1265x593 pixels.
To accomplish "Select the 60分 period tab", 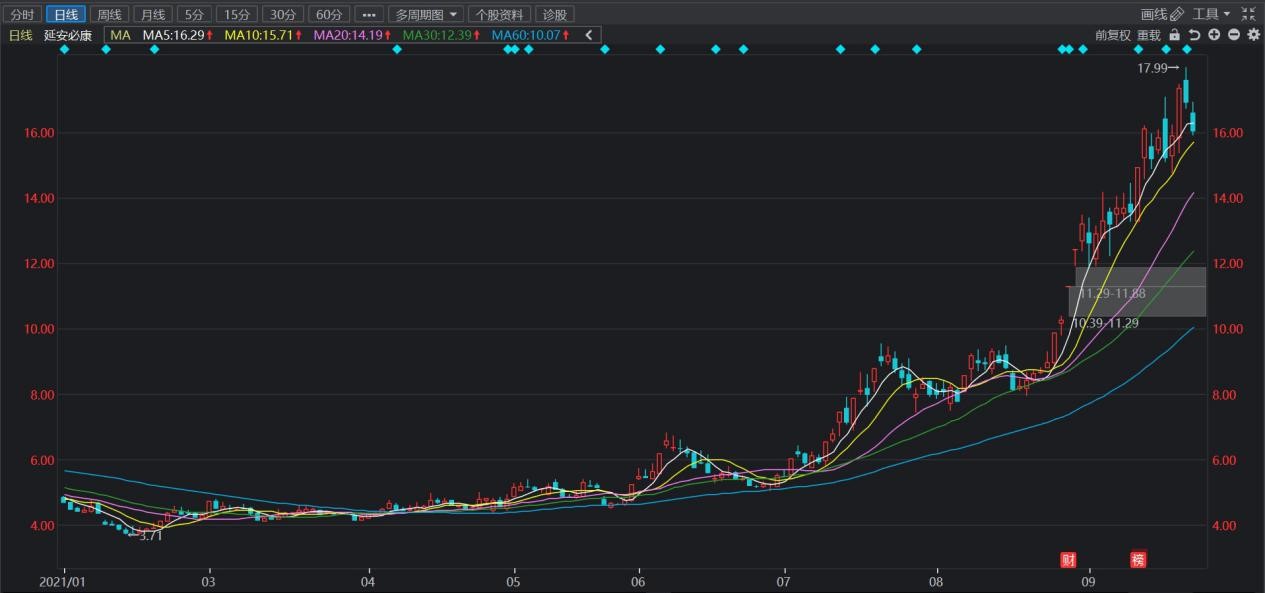I will point(328,15).
